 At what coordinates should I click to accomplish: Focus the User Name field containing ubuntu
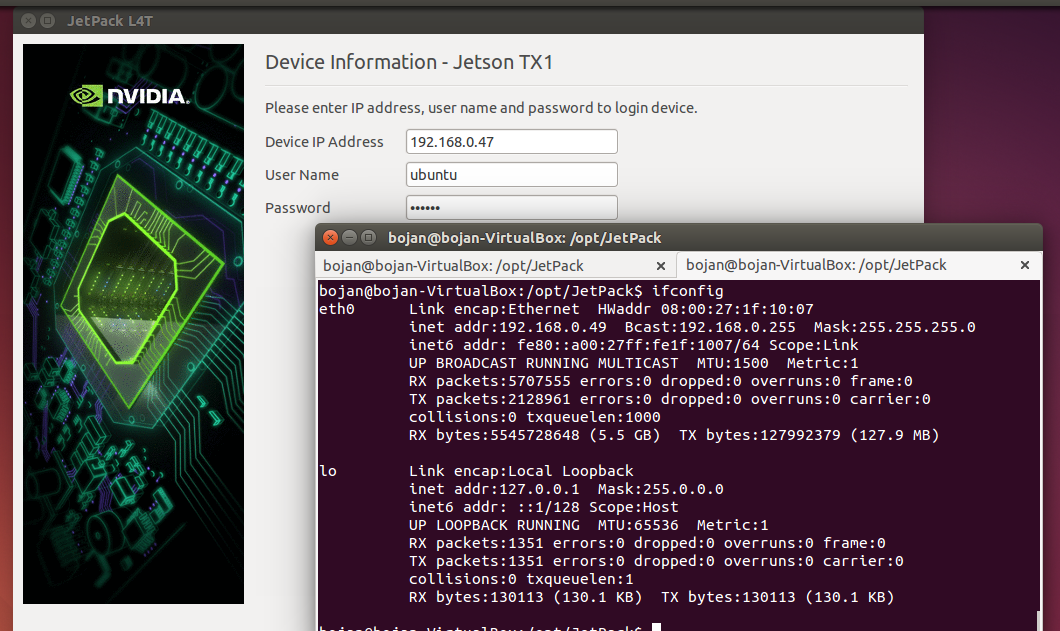pos(511,174)
